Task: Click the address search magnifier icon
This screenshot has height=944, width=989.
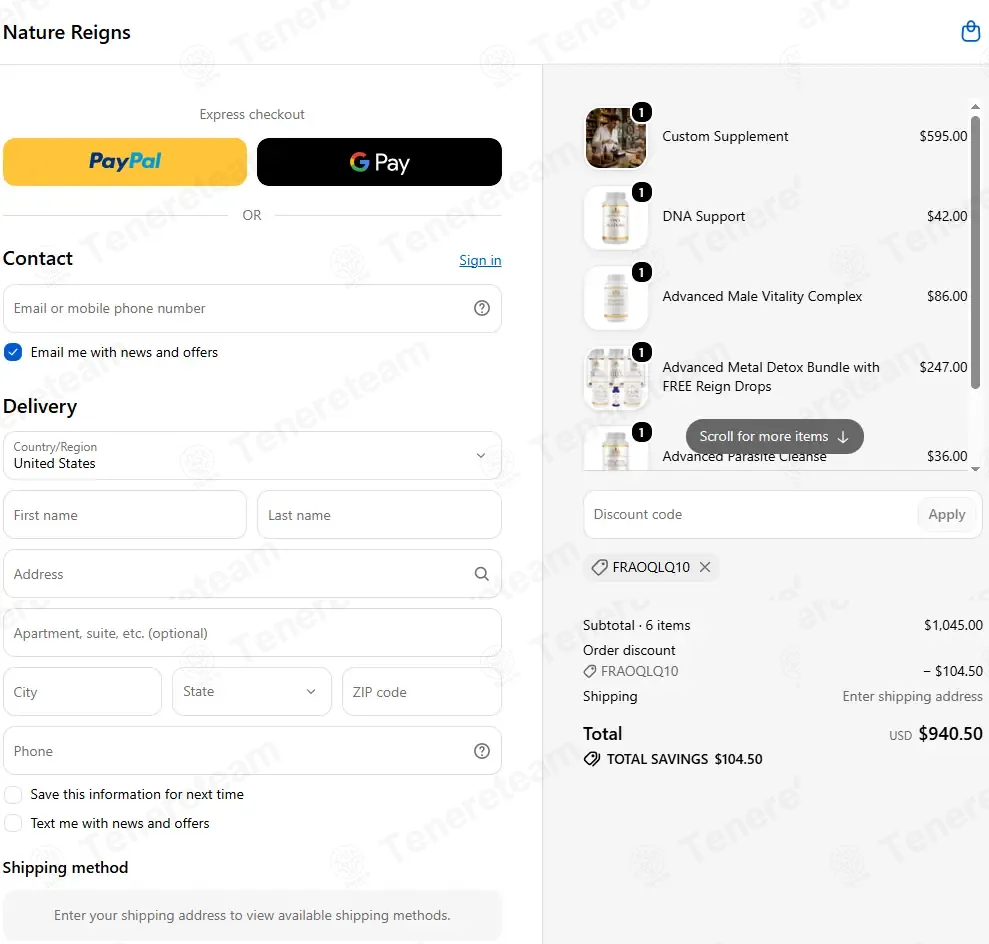Action: coord(481,573)
